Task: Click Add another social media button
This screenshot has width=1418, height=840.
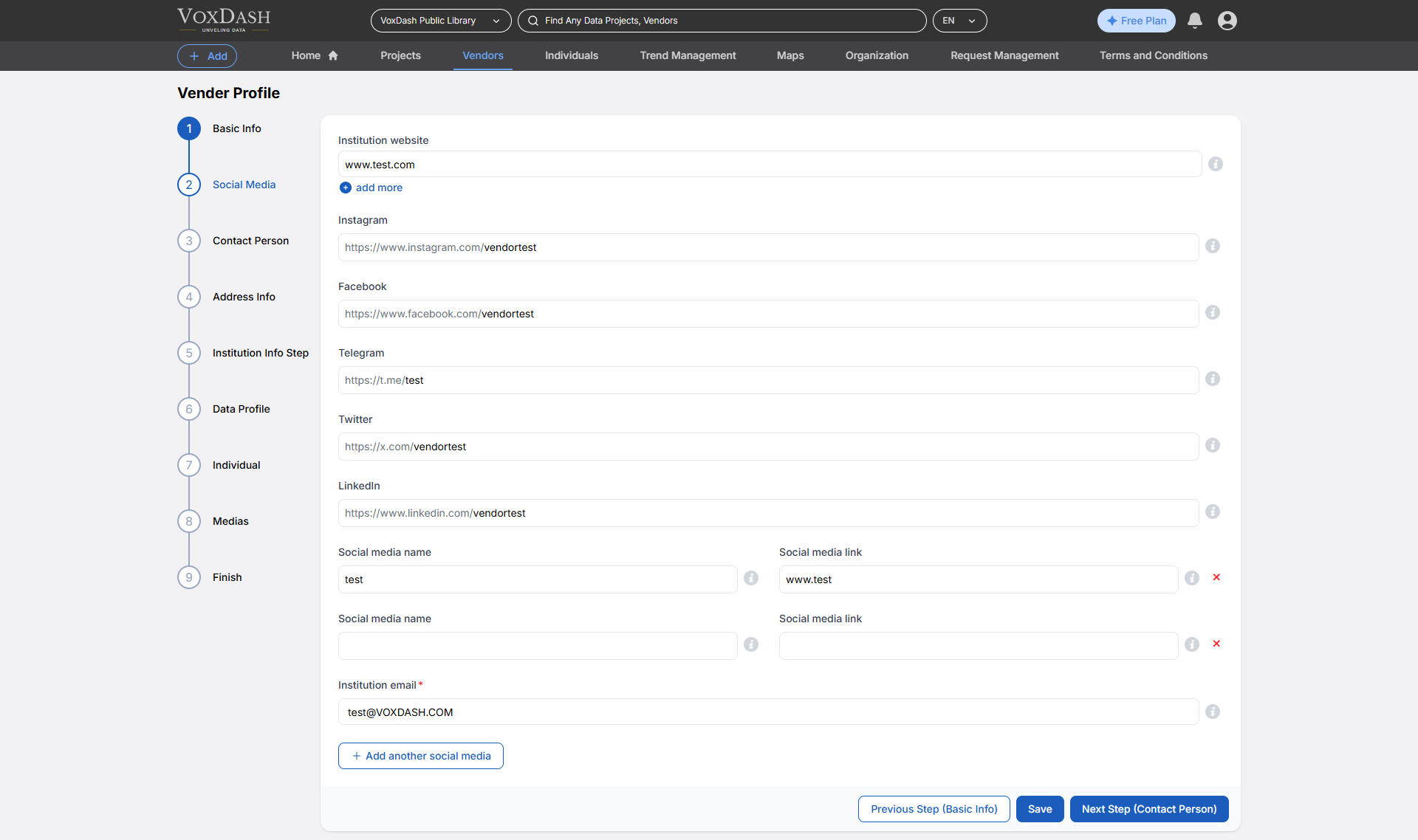Action: 420,756
